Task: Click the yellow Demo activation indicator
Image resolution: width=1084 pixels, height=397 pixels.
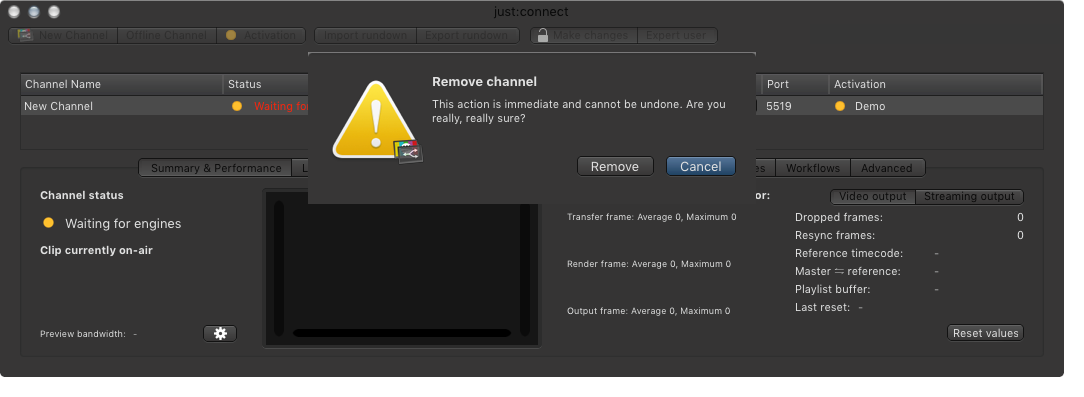Action: click(840, 107)
